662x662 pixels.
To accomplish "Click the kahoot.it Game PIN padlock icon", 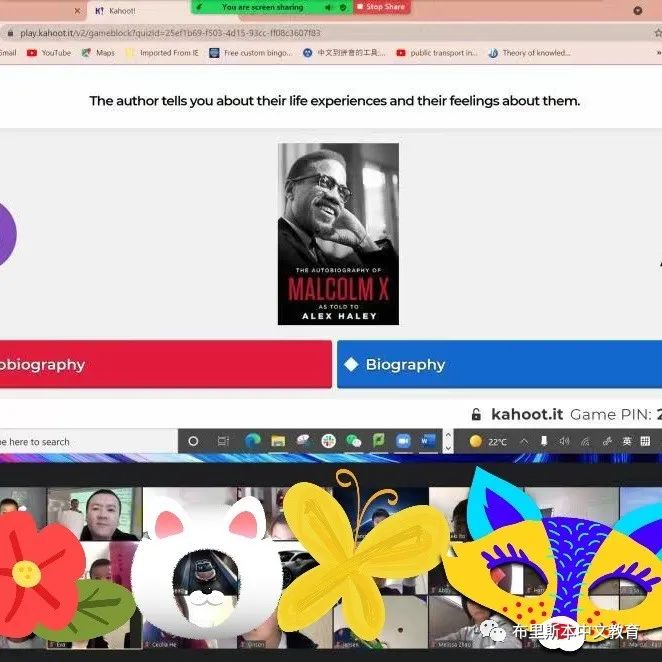I will 476,414.
